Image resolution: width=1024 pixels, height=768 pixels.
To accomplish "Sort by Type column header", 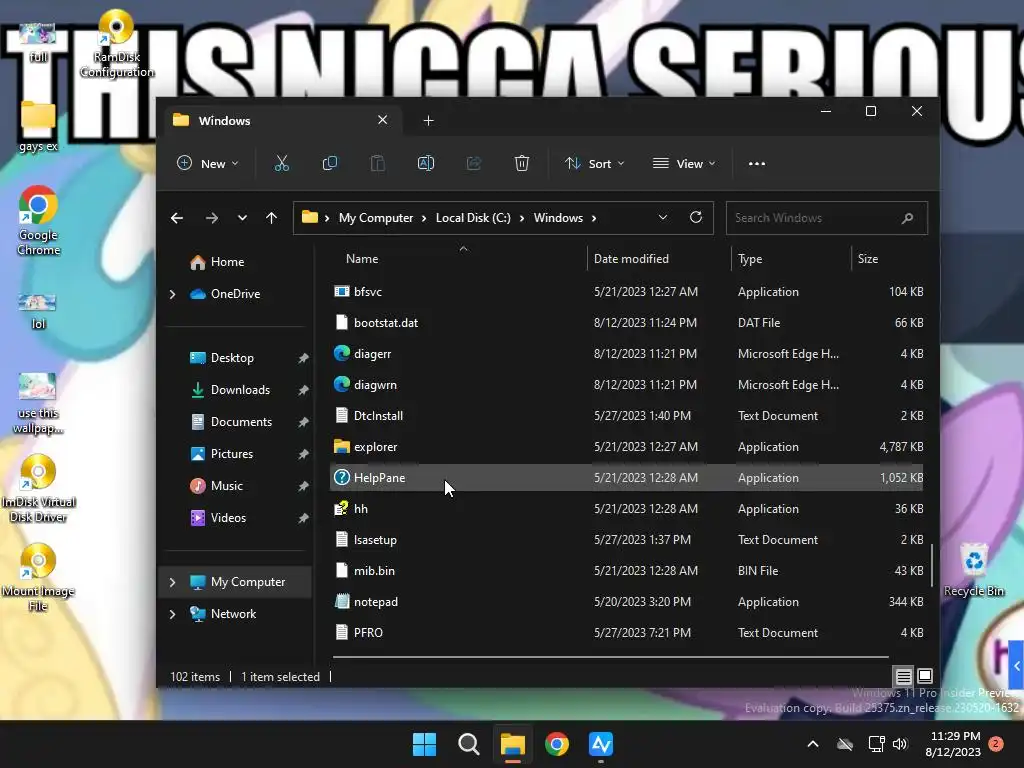I will (x=750, y=259).
